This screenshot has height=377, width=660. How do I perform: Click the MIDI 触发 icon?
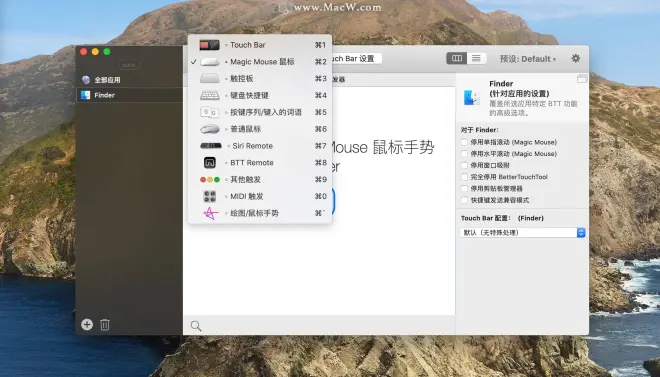tap(210, 196)
